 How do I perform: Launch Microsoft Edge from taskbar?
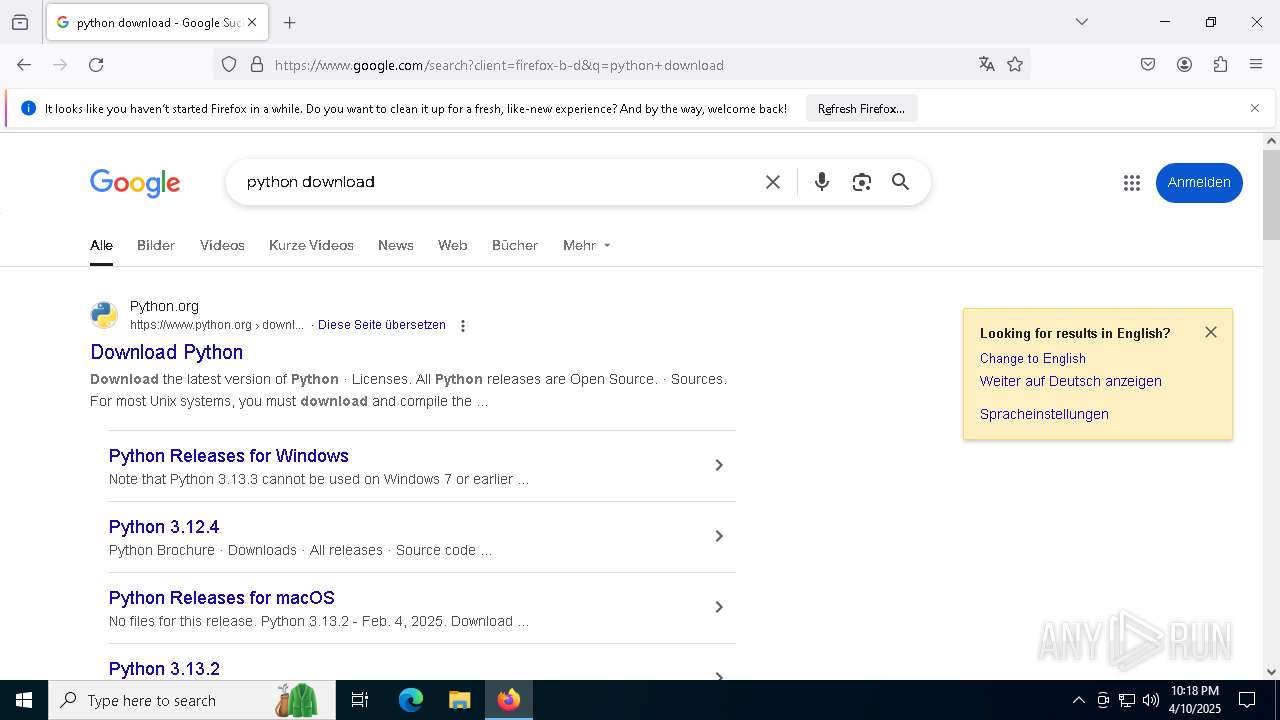pyautogui.click(x=411, y=700)
